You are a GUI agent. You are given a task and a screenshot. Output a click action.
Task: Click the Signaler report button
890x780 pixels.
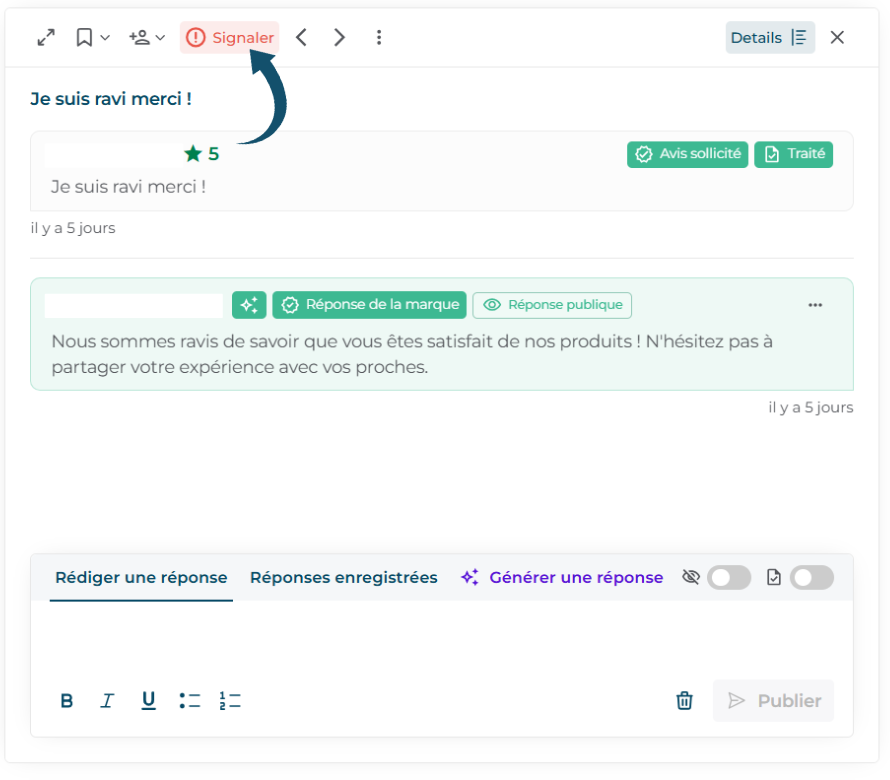click(x=230, y=38)
